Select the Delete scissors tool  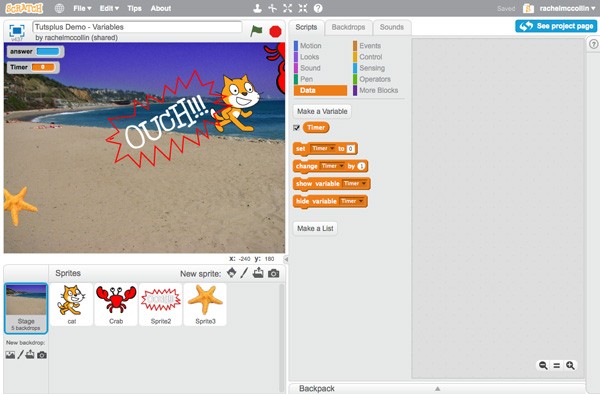272,8
